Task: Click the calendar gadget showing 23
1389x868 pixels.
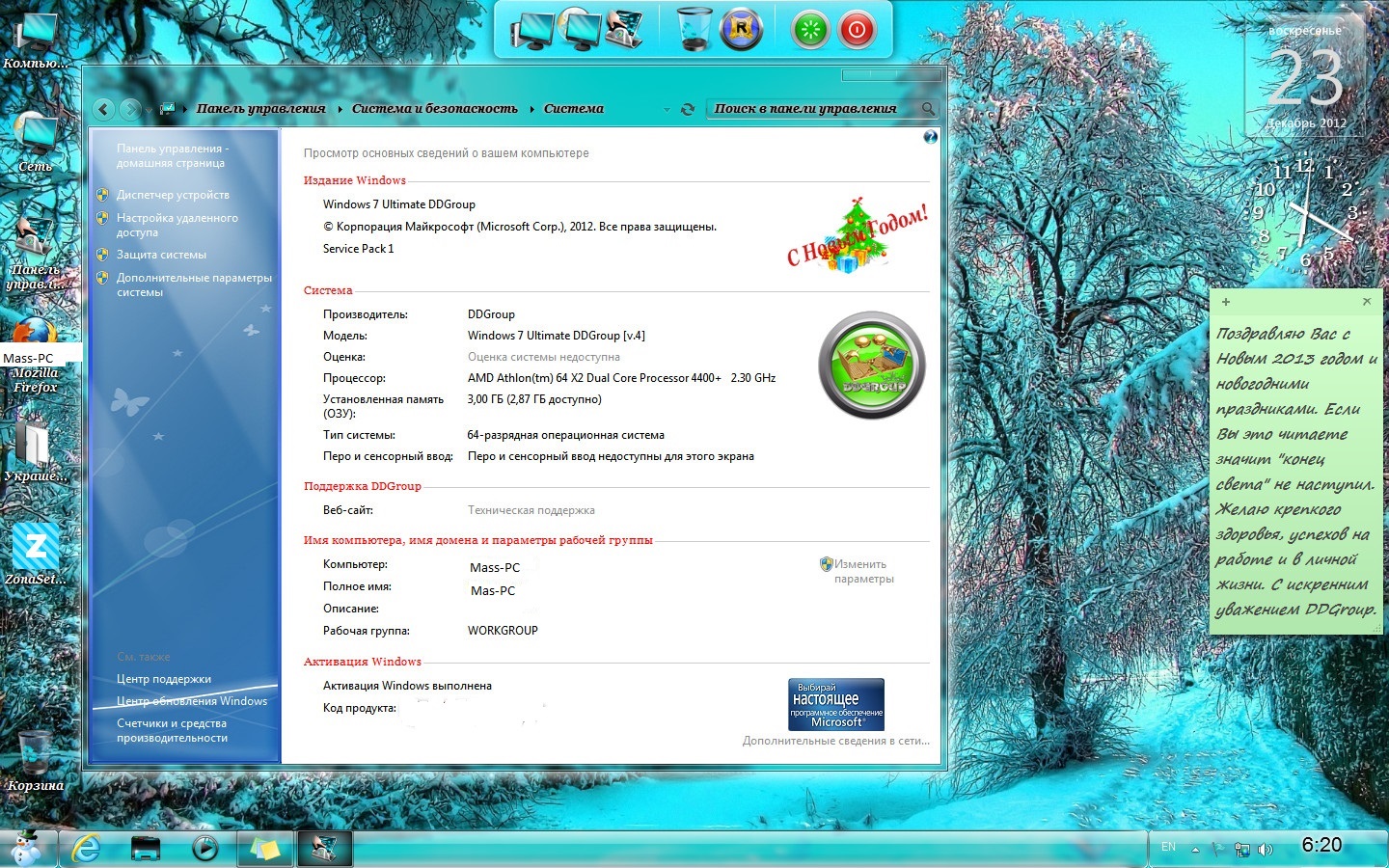Action: (1305, 78)
